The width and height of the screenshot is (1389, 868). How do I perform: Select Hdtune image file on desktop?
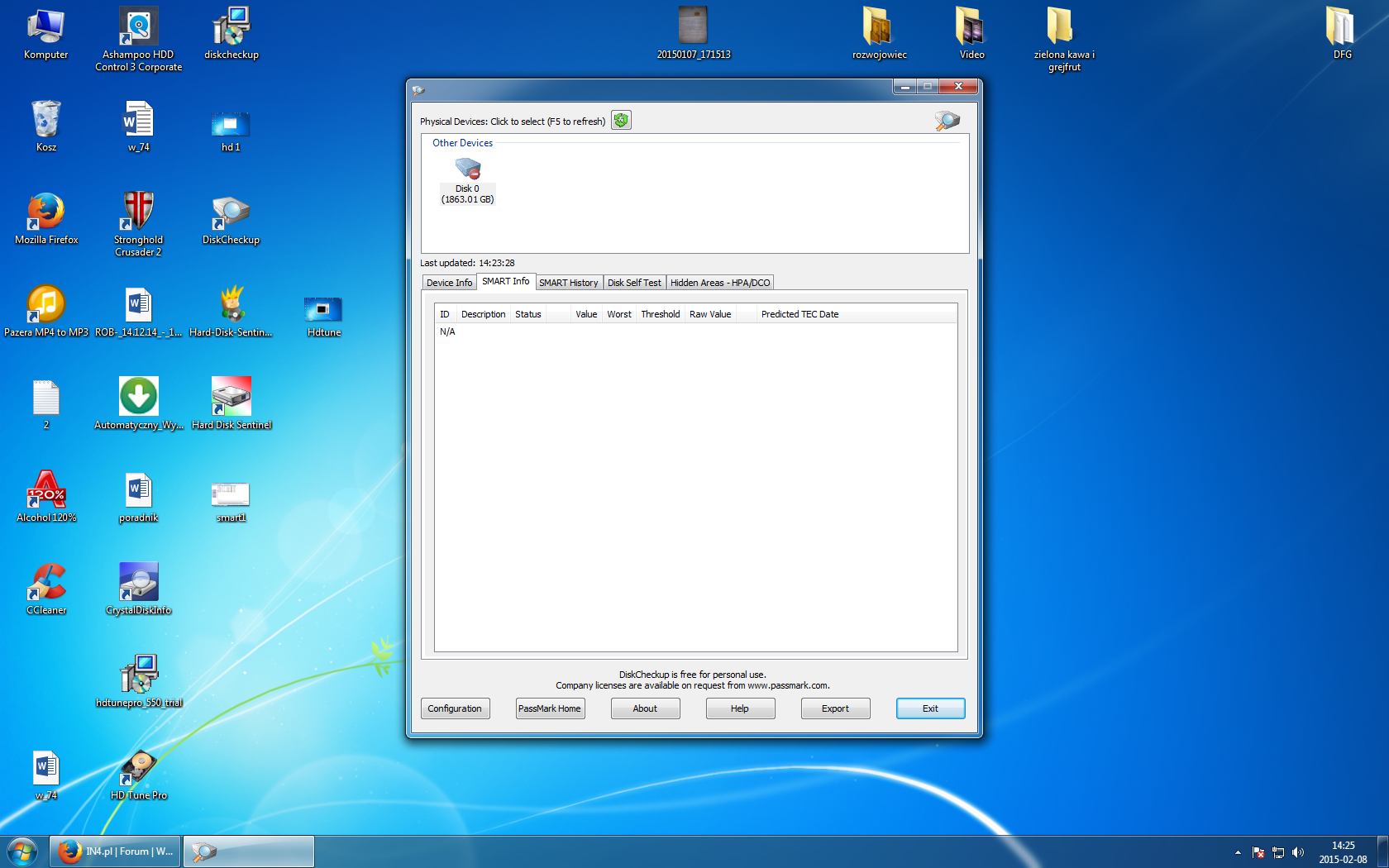click(324, 316)
